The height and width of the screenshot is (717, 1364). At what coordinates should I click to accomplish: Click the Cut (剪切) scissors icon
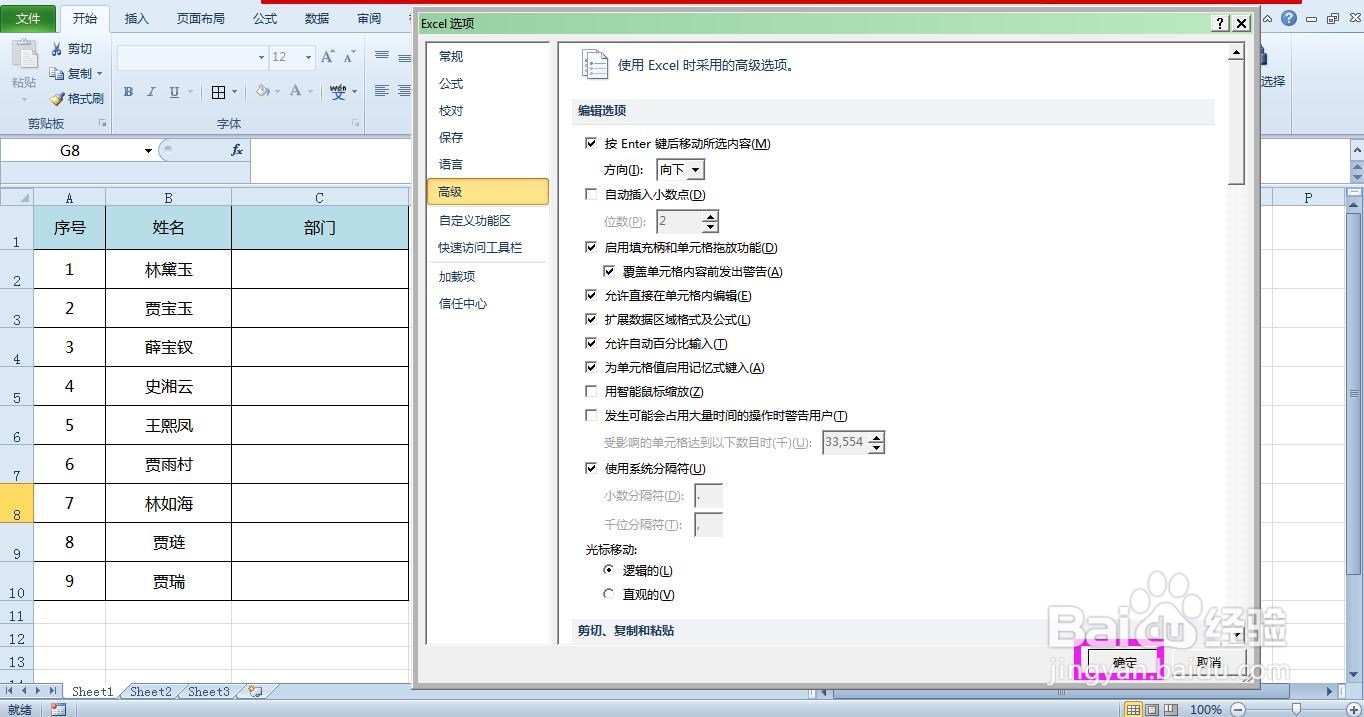point(57,49)
